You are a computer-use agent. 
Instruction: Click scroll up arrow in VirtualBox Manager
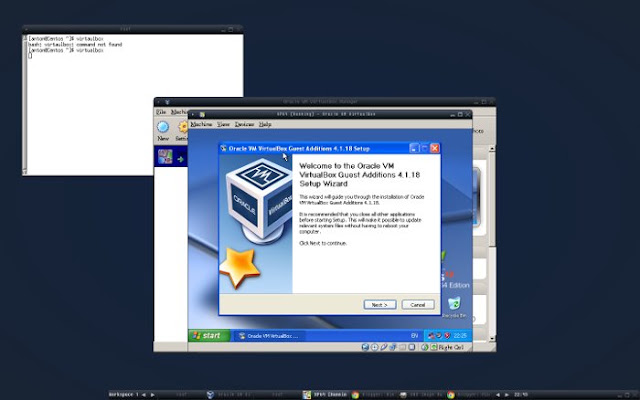point(492,149)
